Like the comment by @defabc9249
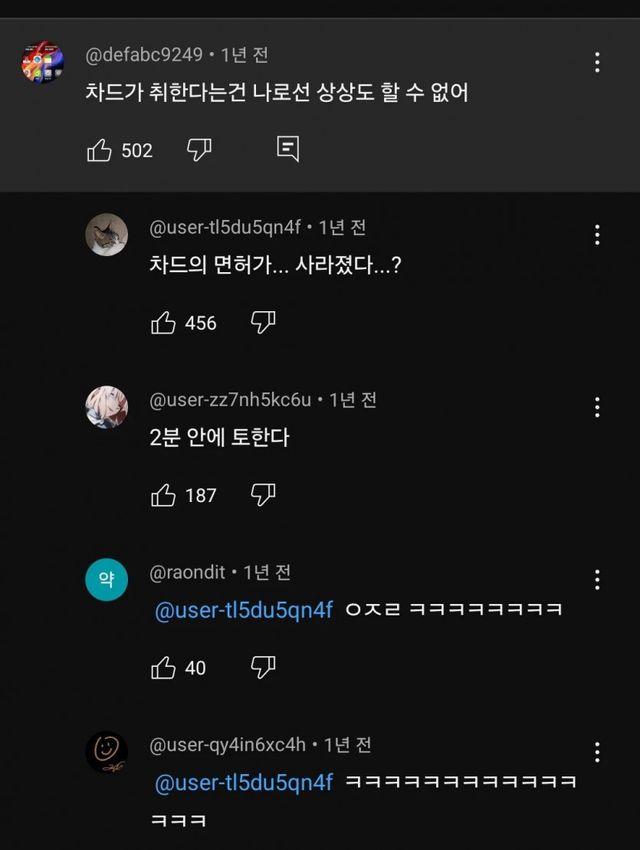The height and width of the screenshot is (850, 640). pyautogui.click(x=100, y=150)
